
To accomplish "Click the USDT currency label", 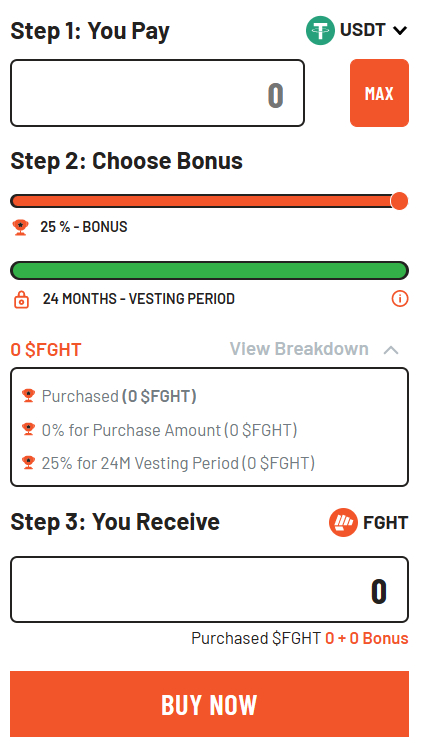I will pyautogui.click(x=363, y=30).
